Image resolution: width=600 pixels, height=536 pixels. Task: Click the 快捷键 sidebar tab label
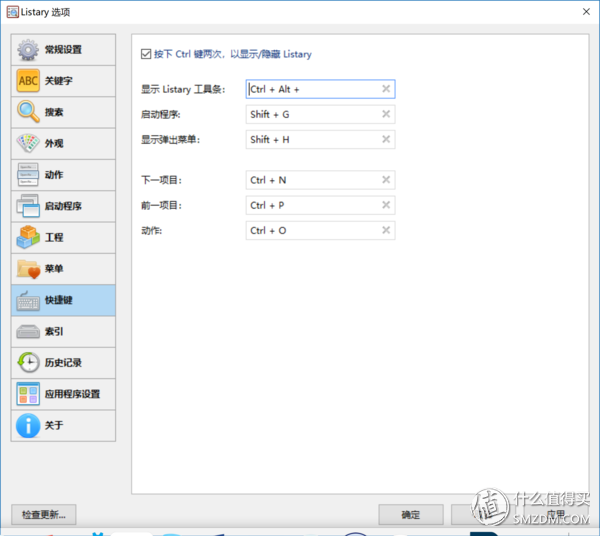pyautogui.click(x=59, y=300)
